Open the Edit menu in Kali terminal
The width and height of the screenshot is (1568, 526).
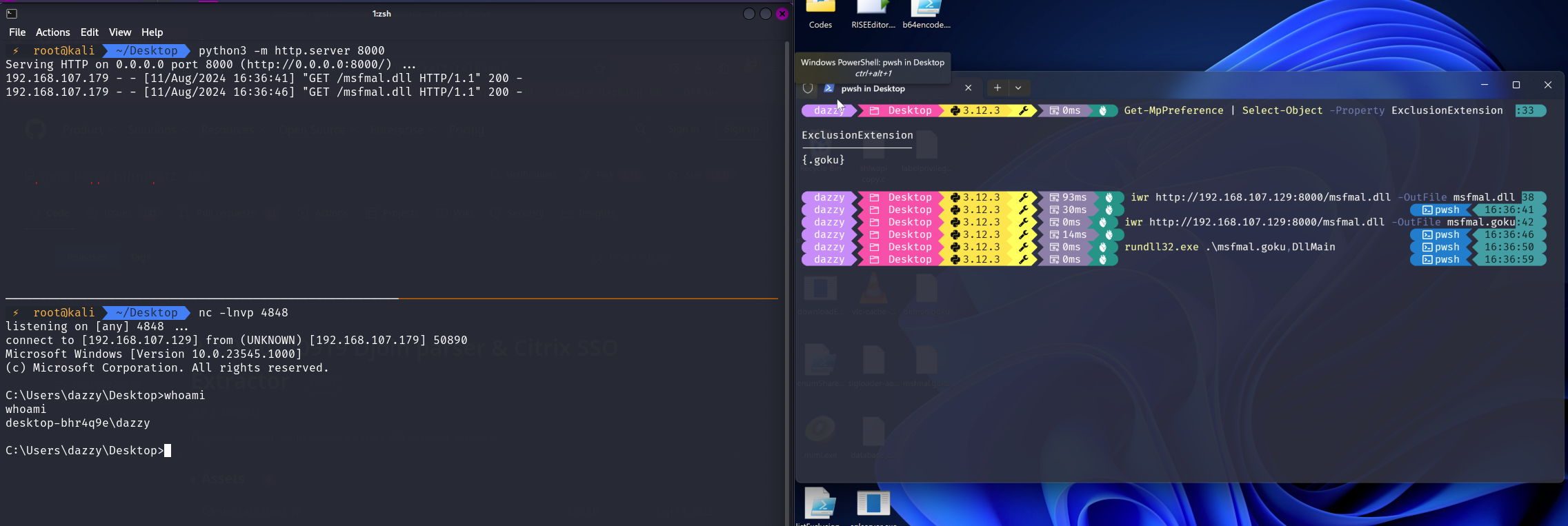[90, 32]
